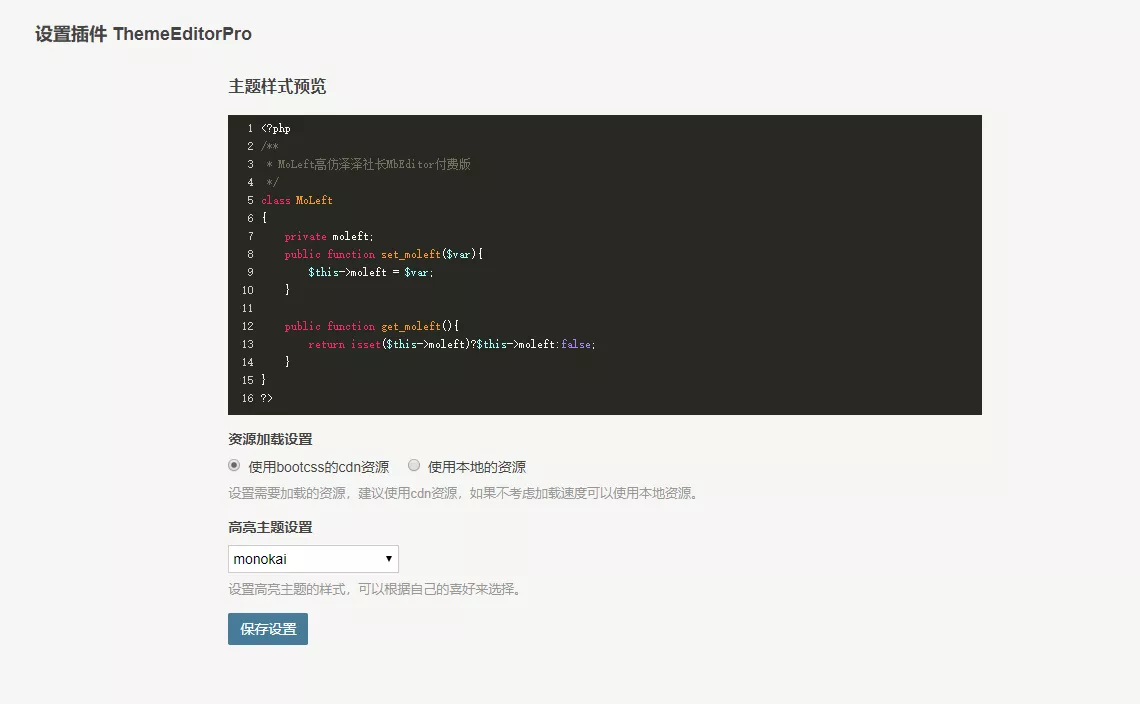Click the 主题样式预览 section heading

coord(277,87)
